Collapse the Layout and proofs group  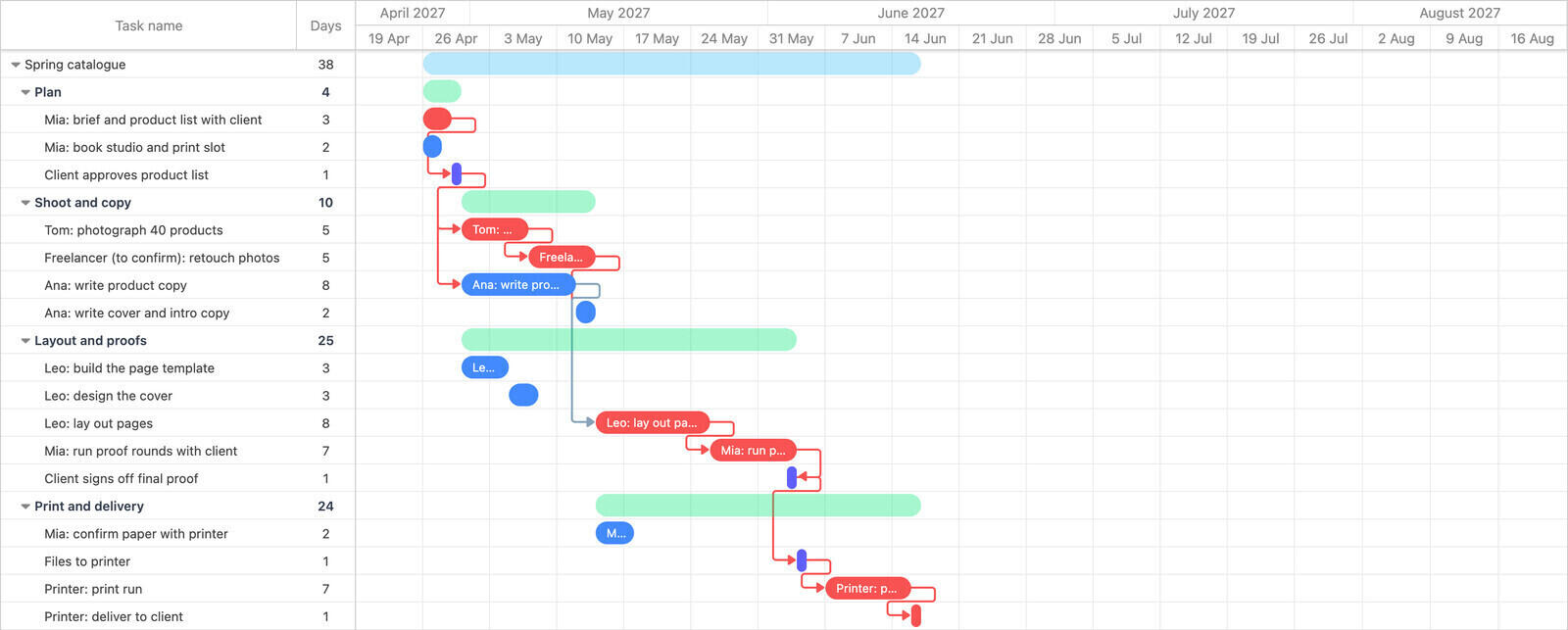pyautogui.click(x=25, y=341)
